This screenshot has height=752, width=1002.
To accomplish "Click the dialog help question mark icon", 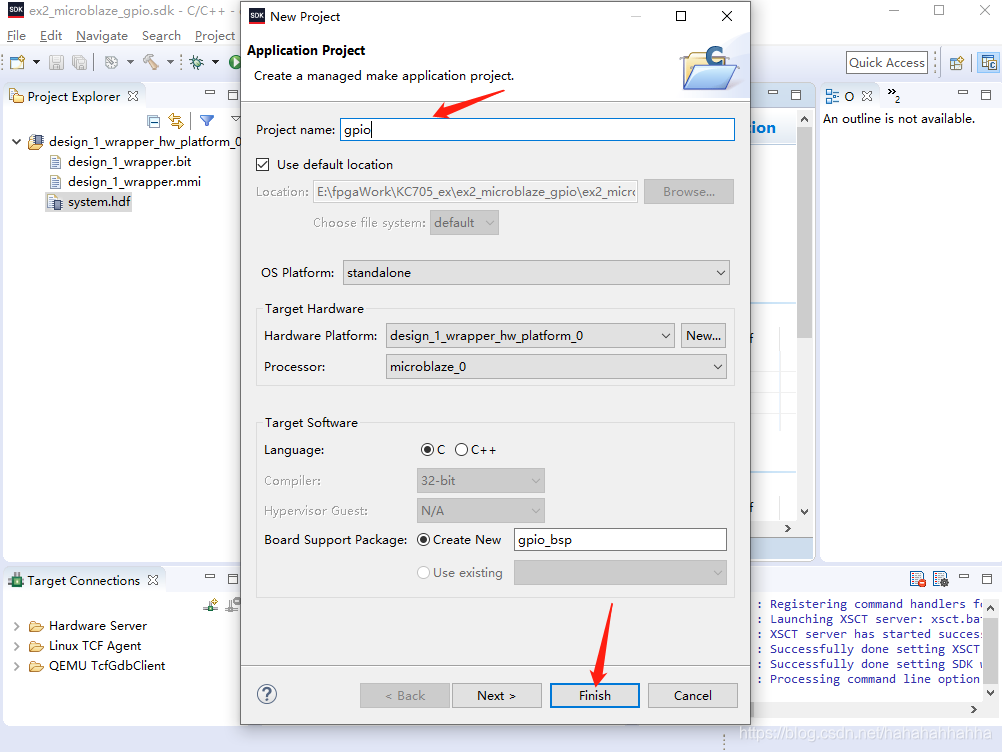I will 266,694.
